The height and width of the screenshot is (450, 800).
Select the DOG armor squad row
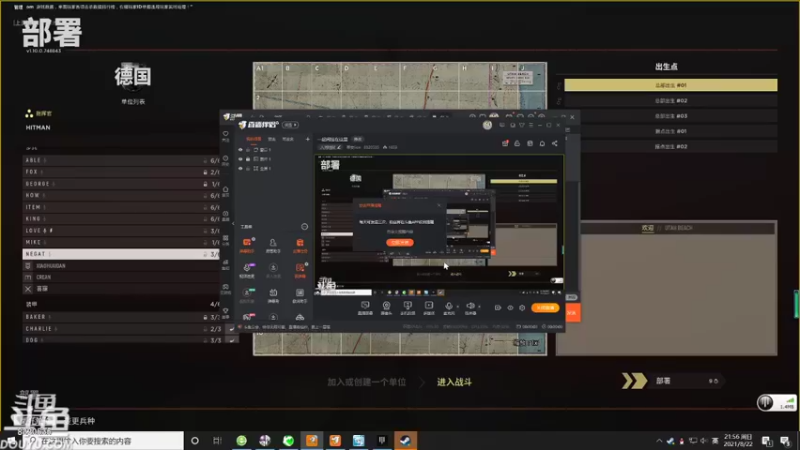[x=121, y=340]
